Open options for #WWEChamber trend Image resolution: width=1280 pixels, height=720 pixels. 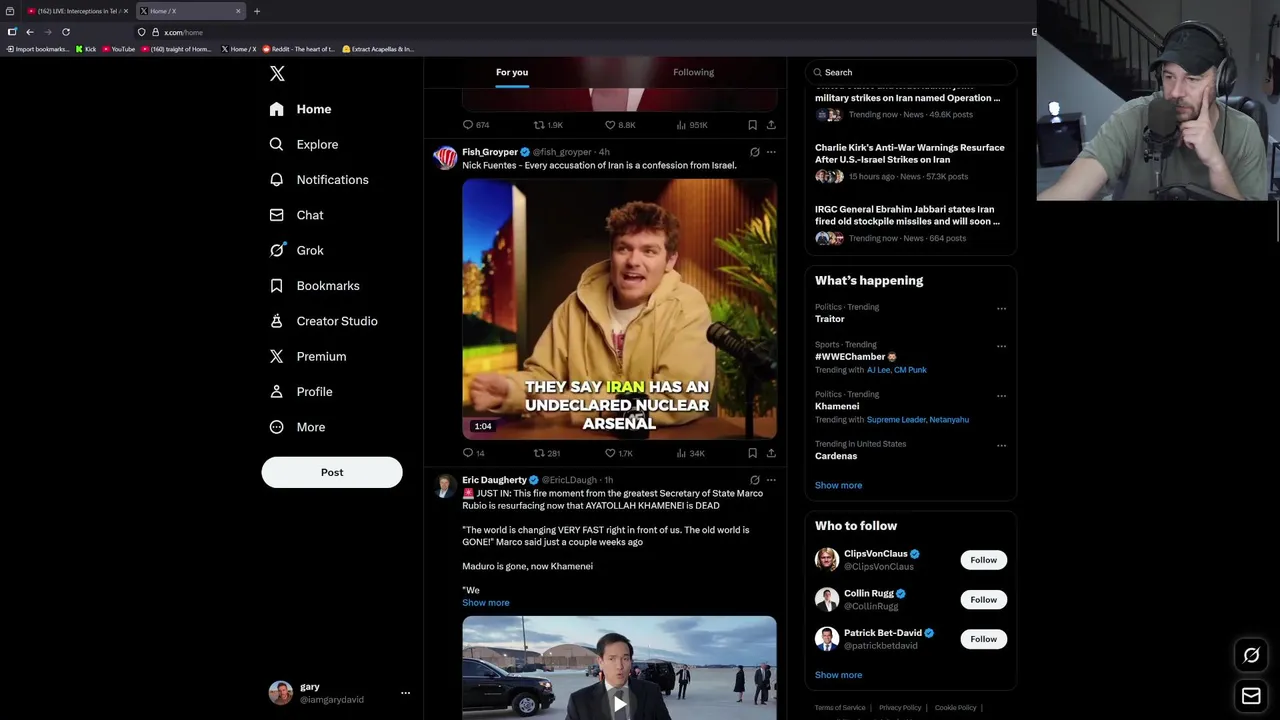point(1001,347)
